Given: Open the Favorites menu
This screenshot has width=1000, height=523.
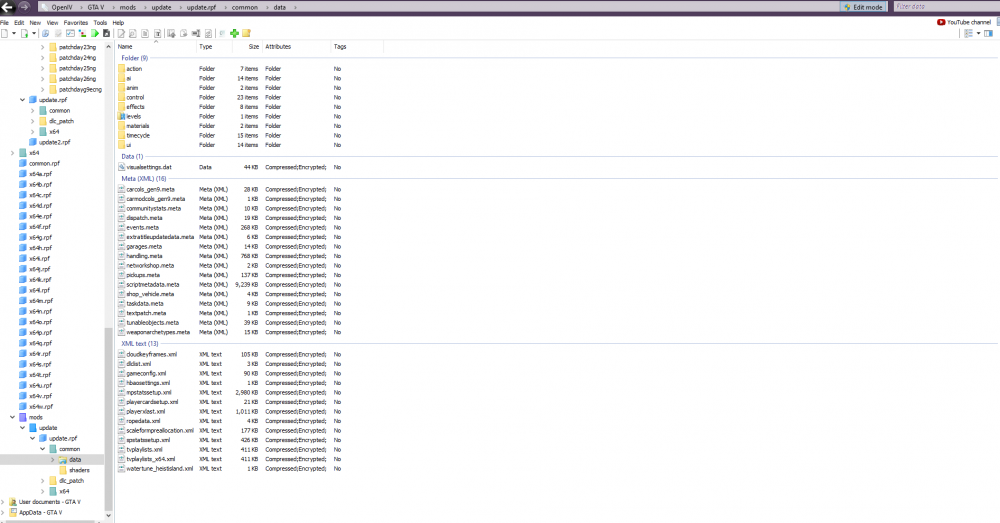Looking at the screenshot, I should tap(76, 22).
